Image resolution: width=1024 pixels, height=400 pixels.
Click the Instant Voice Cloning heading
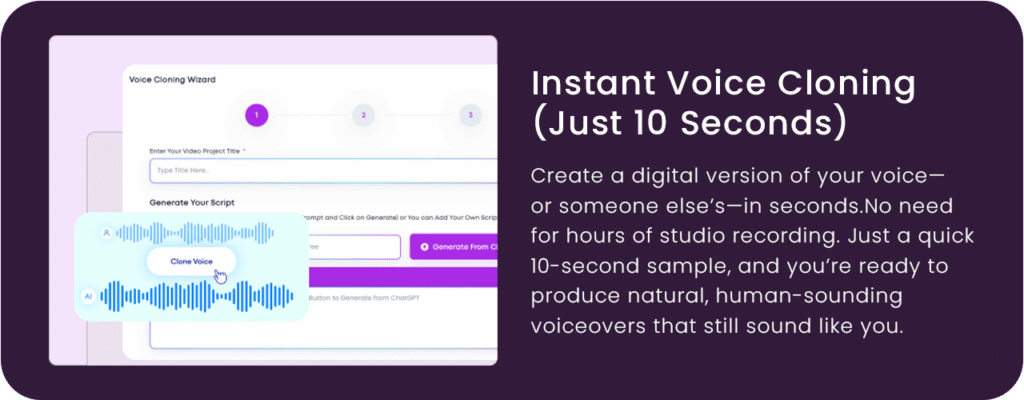[x=724, y=84]
